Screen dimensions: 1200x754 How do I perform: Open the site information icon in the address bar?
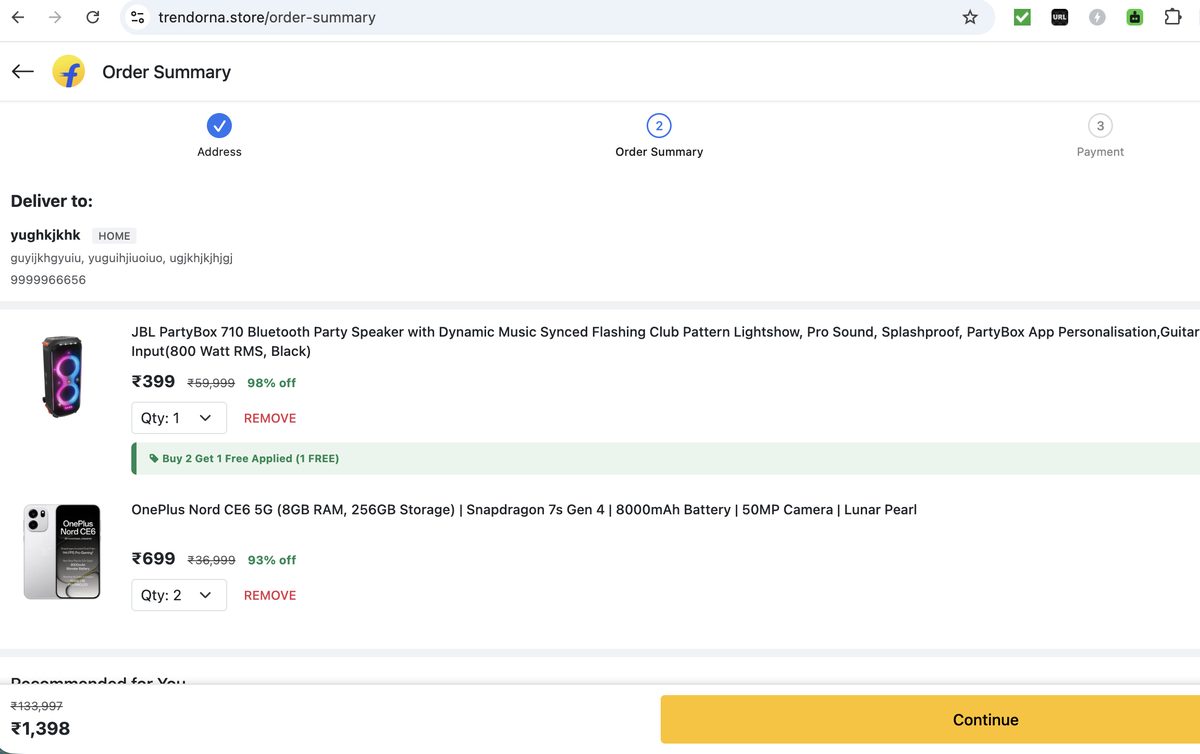[x=138, y=17]
